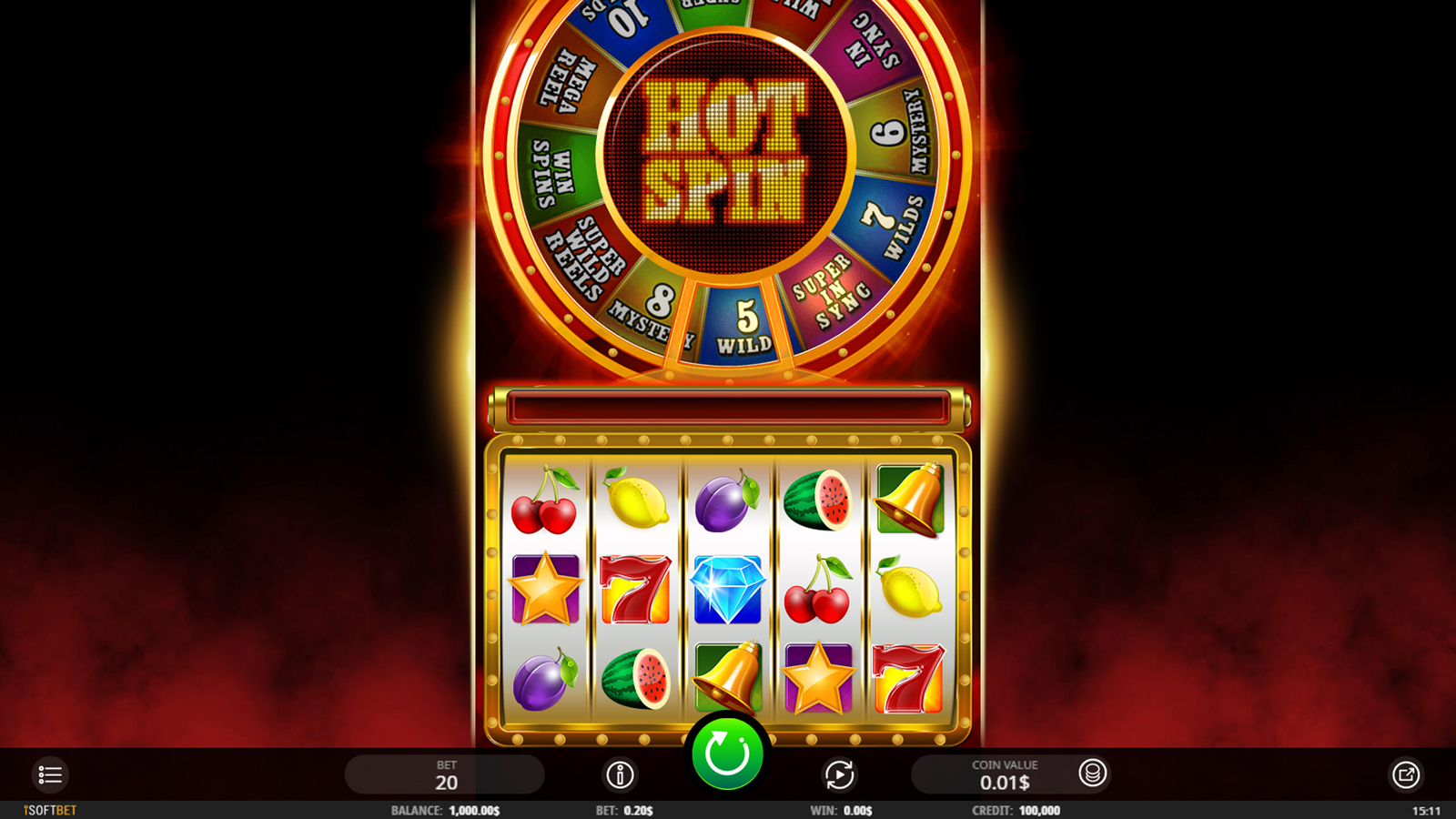Click the coin stack icon
The width and height of the screenshot is (1456, 819).
[x=1092, y=773]
